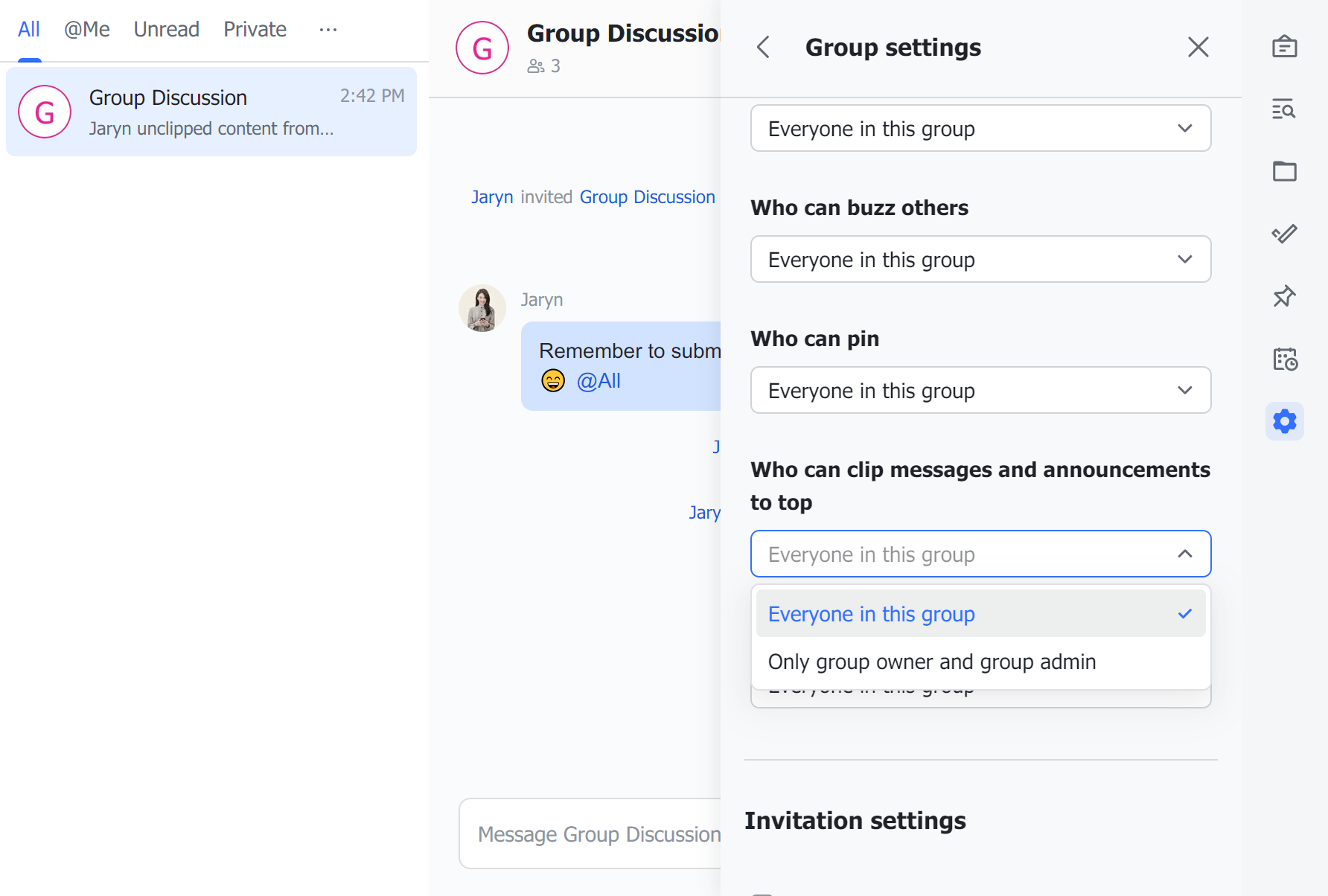Open the group calendar icon
Screen dimensions: 1328x896
(x=1285, y=359)
